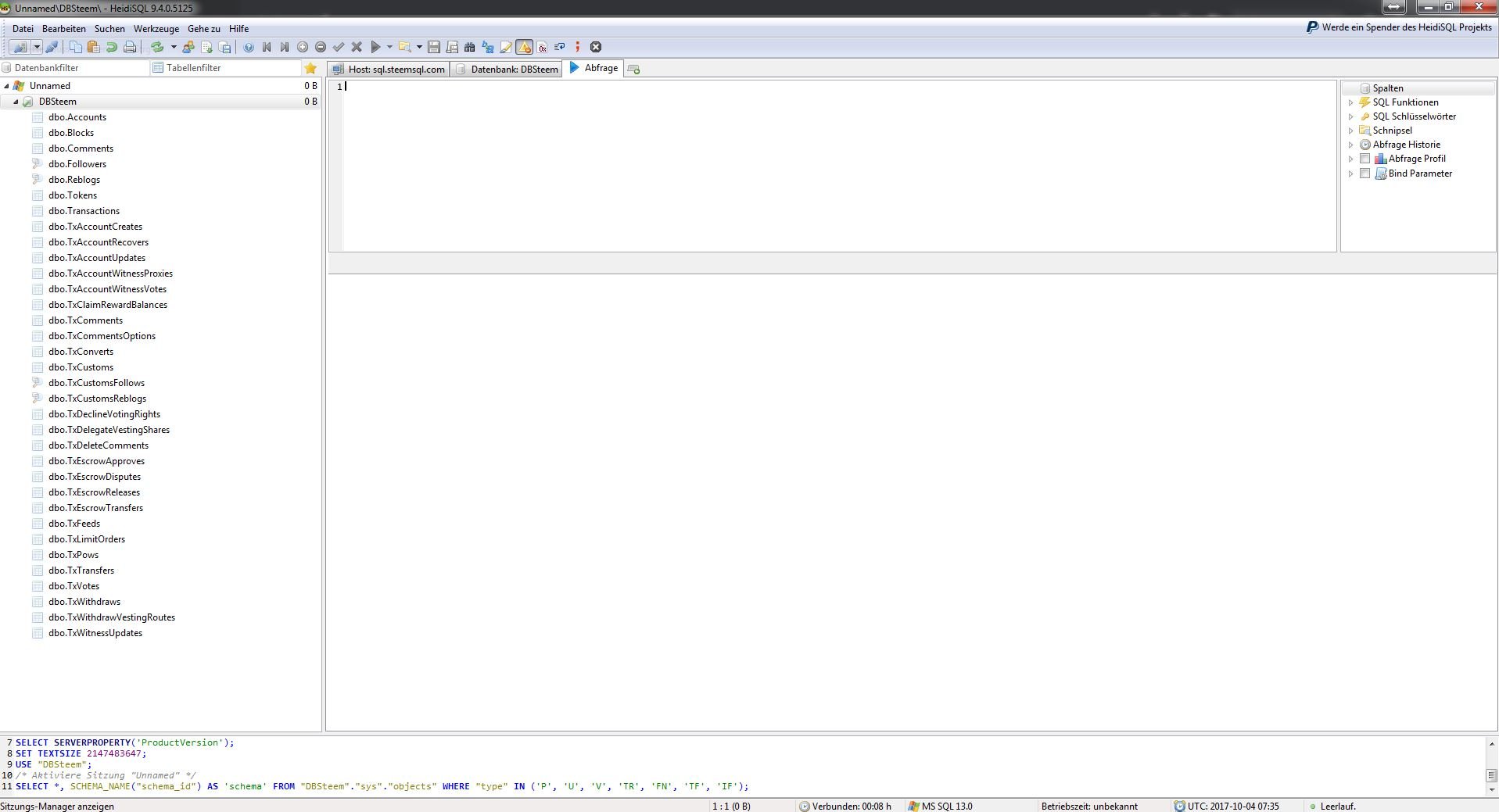Screen dimensions: 1499x812
Task: Select dbo.TxTransfers table
Action: click(81, 571)
